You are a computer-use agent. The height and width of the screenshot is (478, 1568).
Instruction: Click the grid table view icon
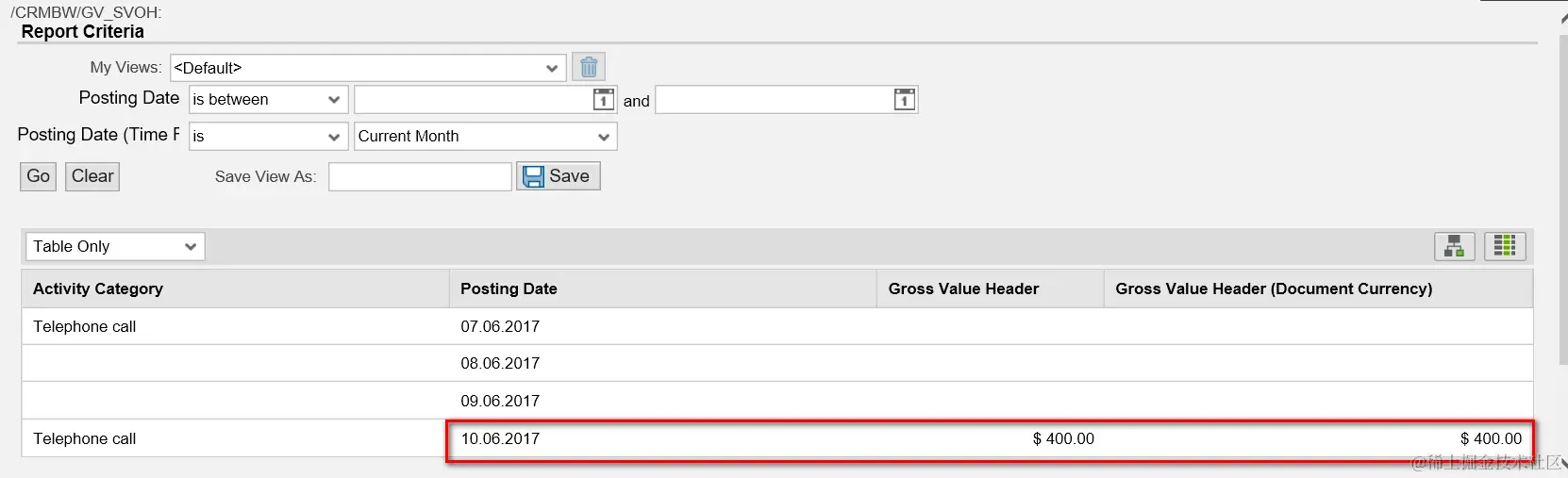1505,246
